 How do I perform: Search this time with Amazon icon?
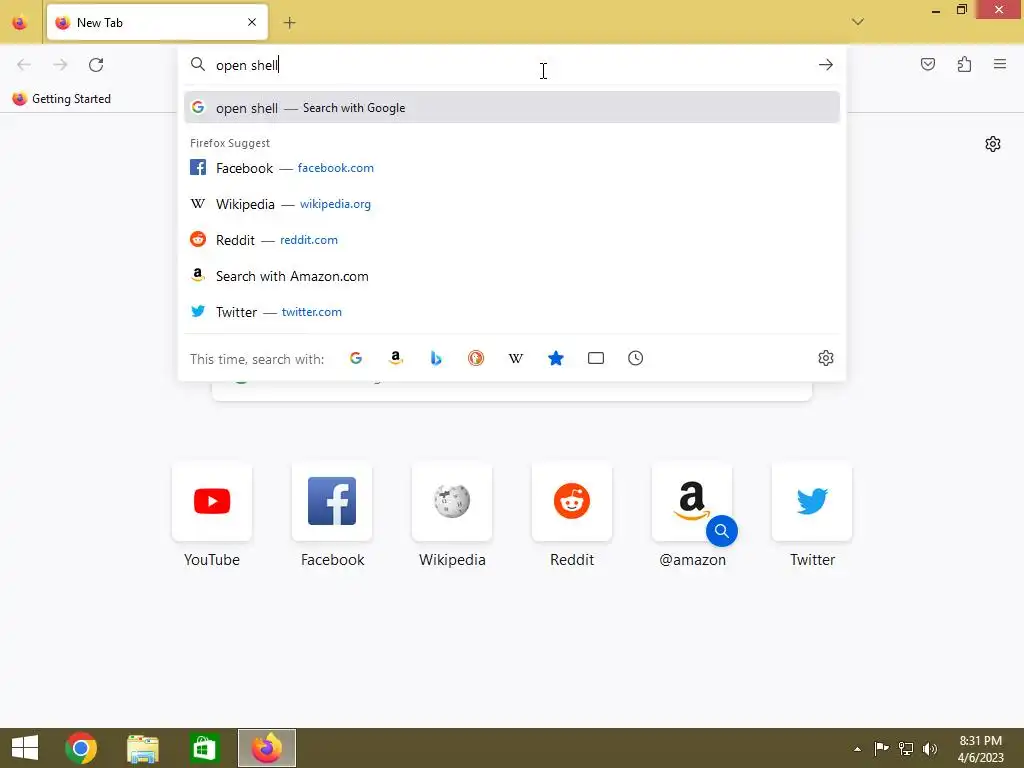(x=396, y=358)
